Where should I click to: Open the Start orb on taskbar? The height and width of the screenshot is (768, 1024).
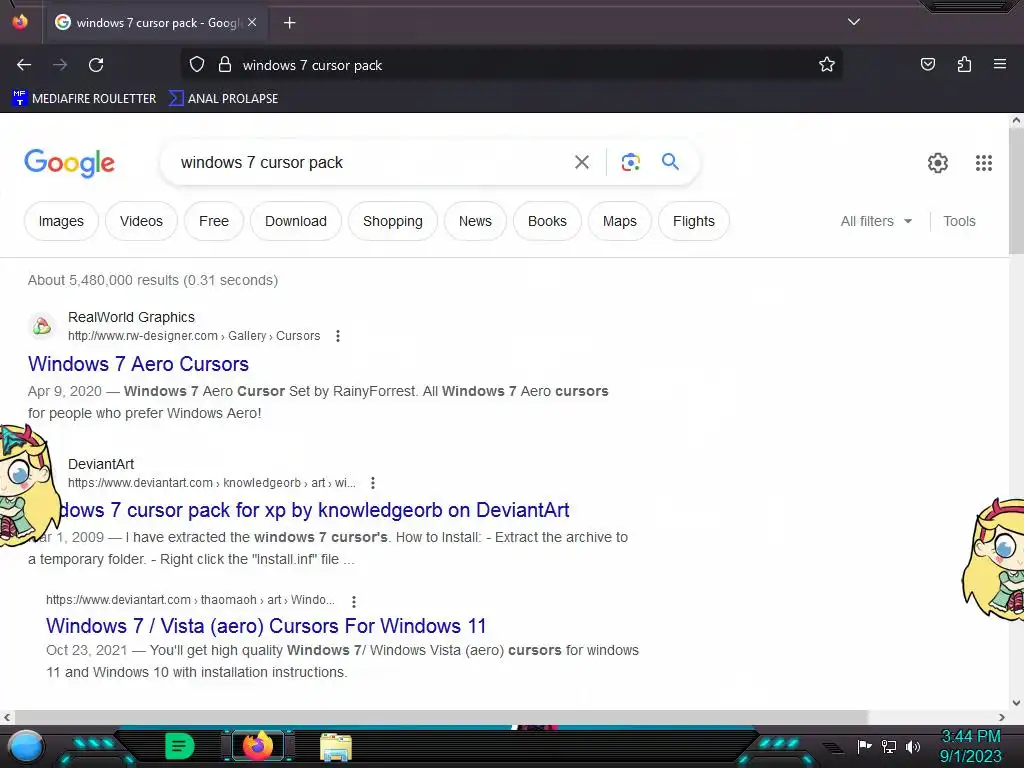(25, 746)
